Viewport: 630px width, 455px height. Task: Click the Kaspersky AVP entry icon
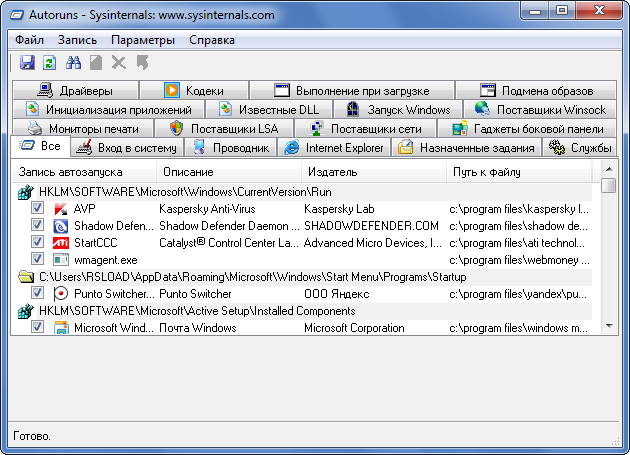pyautogui.click(x=61, y=209)
